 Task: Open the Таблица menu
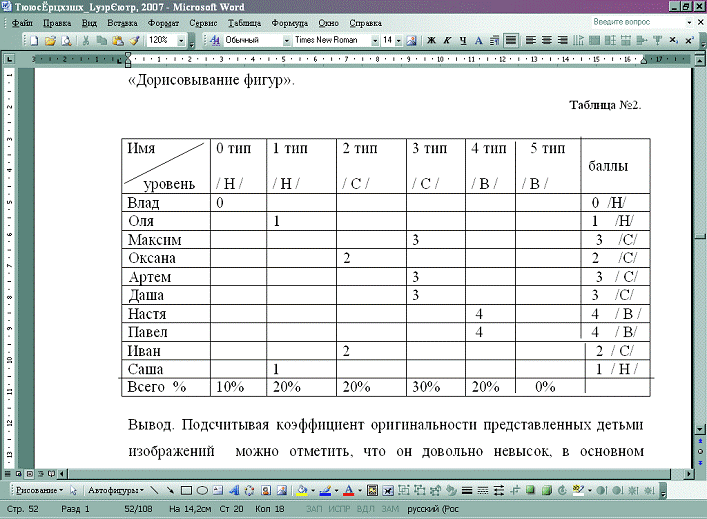click(243, 21)
